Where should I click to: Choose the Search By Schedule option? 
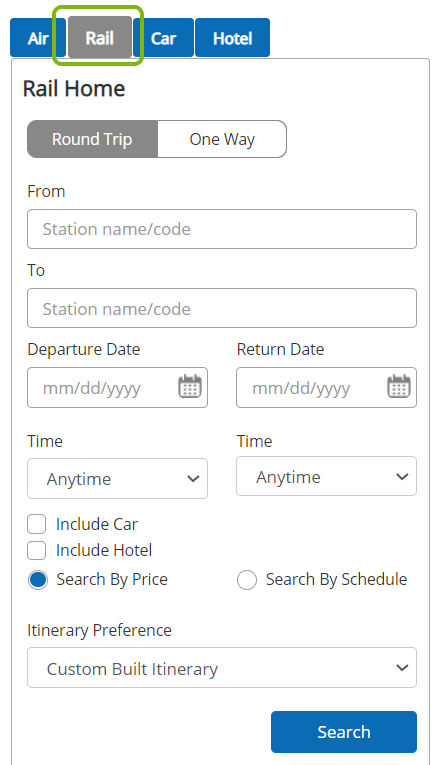[x=247, y=580]
